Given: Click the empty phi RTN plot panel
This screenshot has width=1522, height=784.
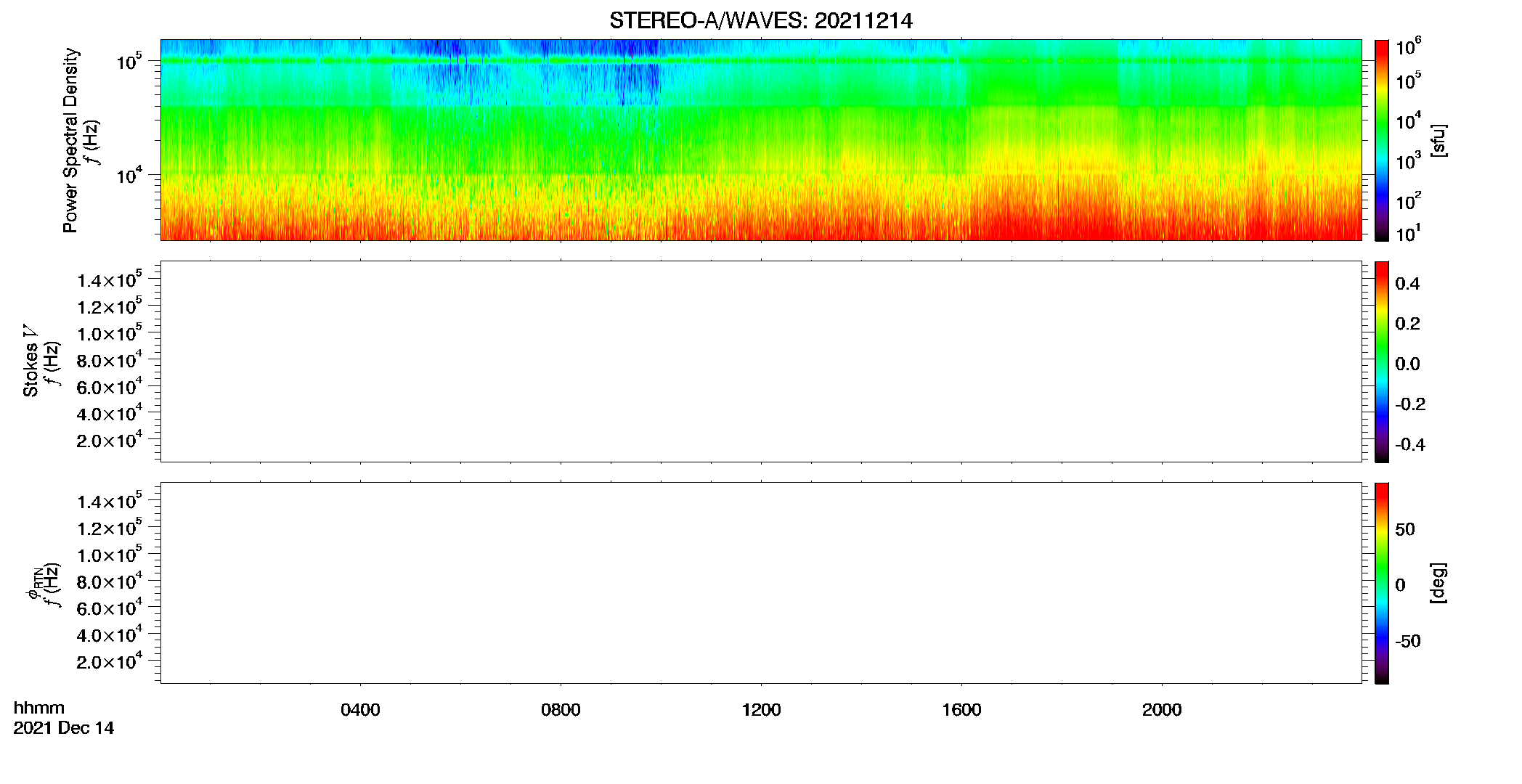Looking at the screenshot, I should pyautogui.click(x=761, y=583).
